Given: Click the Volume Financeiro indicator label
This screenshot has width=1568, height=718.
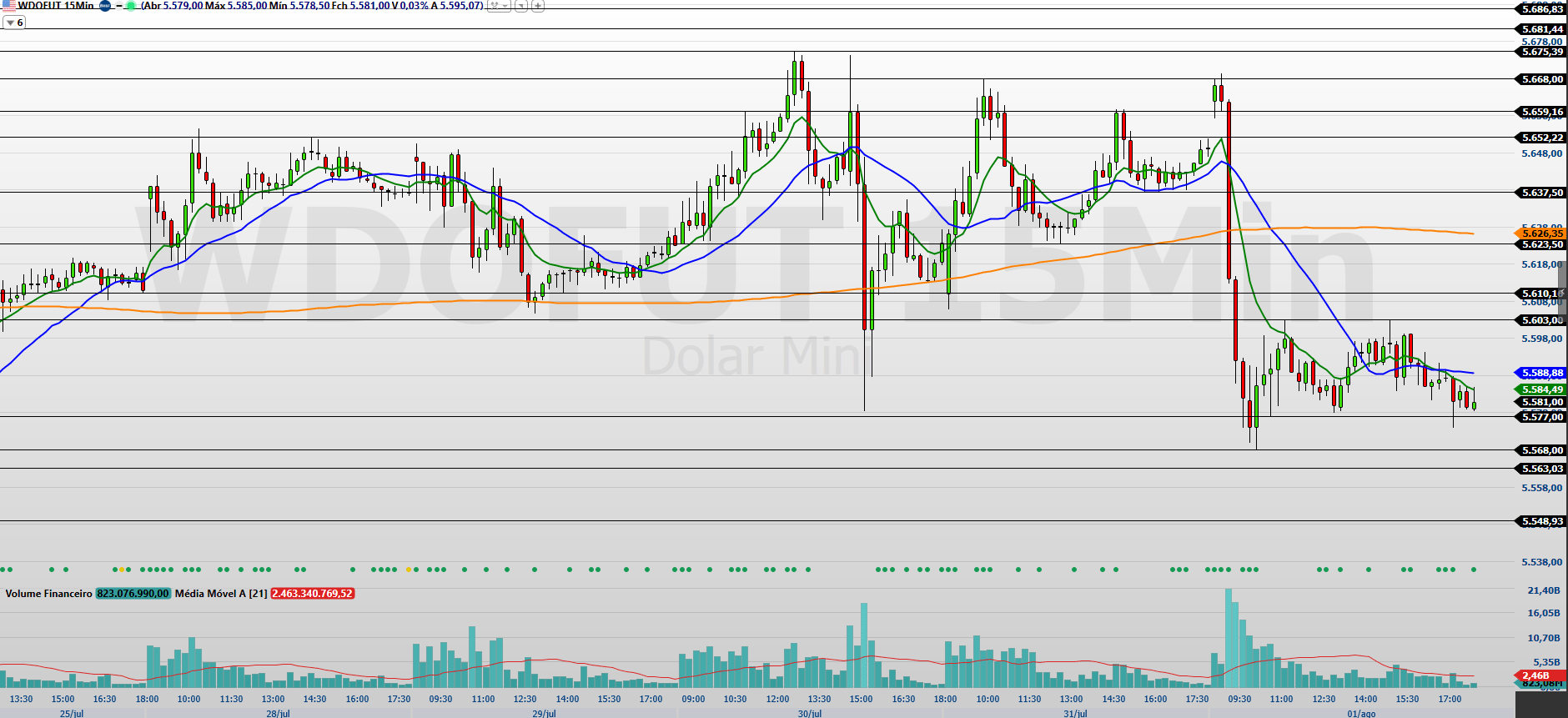Looking at the screenshot, I should pos(48,594).
